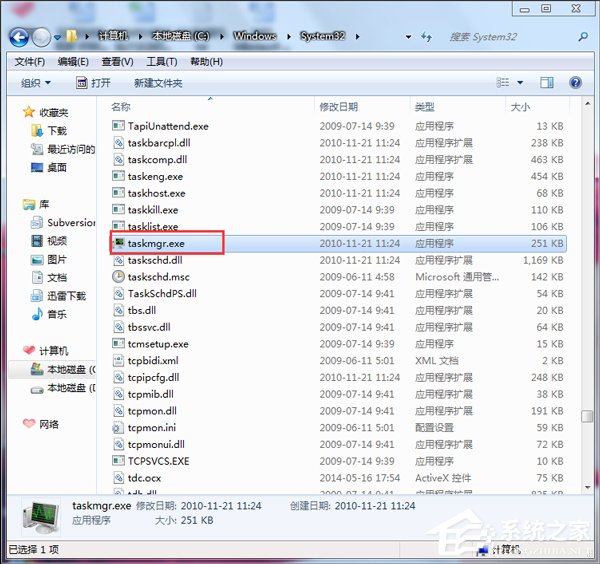The width and height of the screenshot is (600, 564).
Task: Click the taskmgr.exe file icon
Action: (x=119, y=243)
